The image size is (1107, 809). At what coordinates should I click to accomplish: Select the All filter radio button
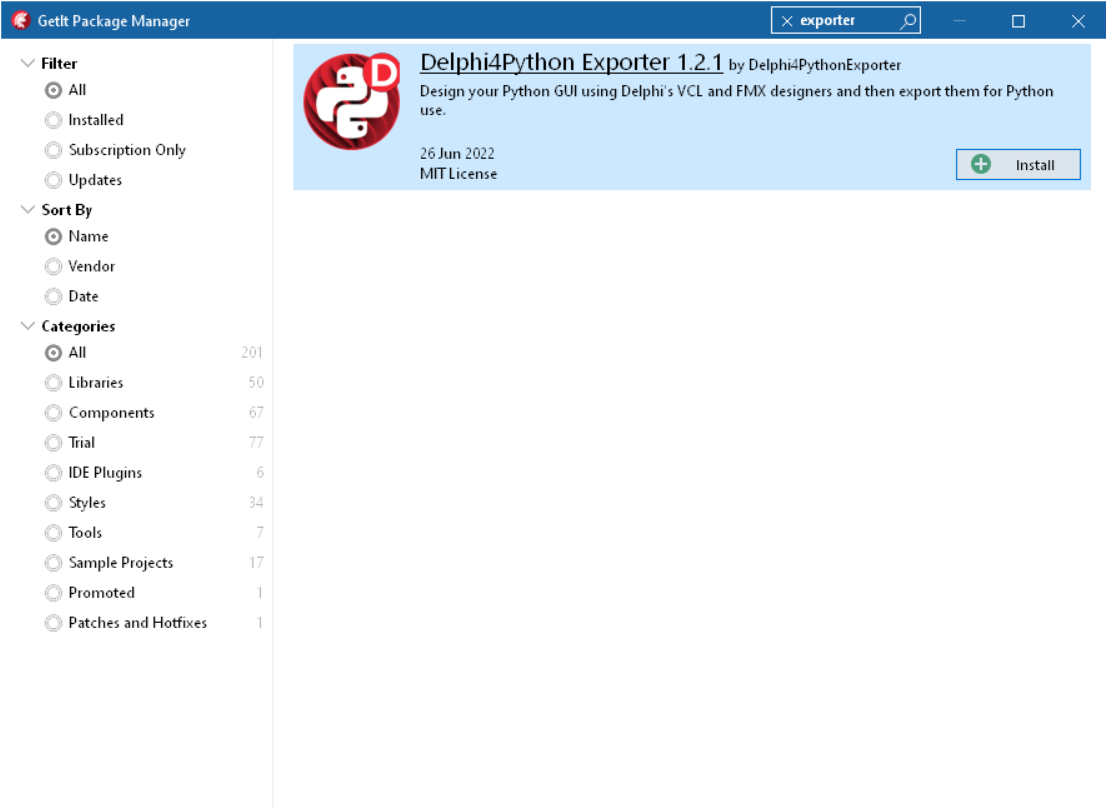click(53, 90)
